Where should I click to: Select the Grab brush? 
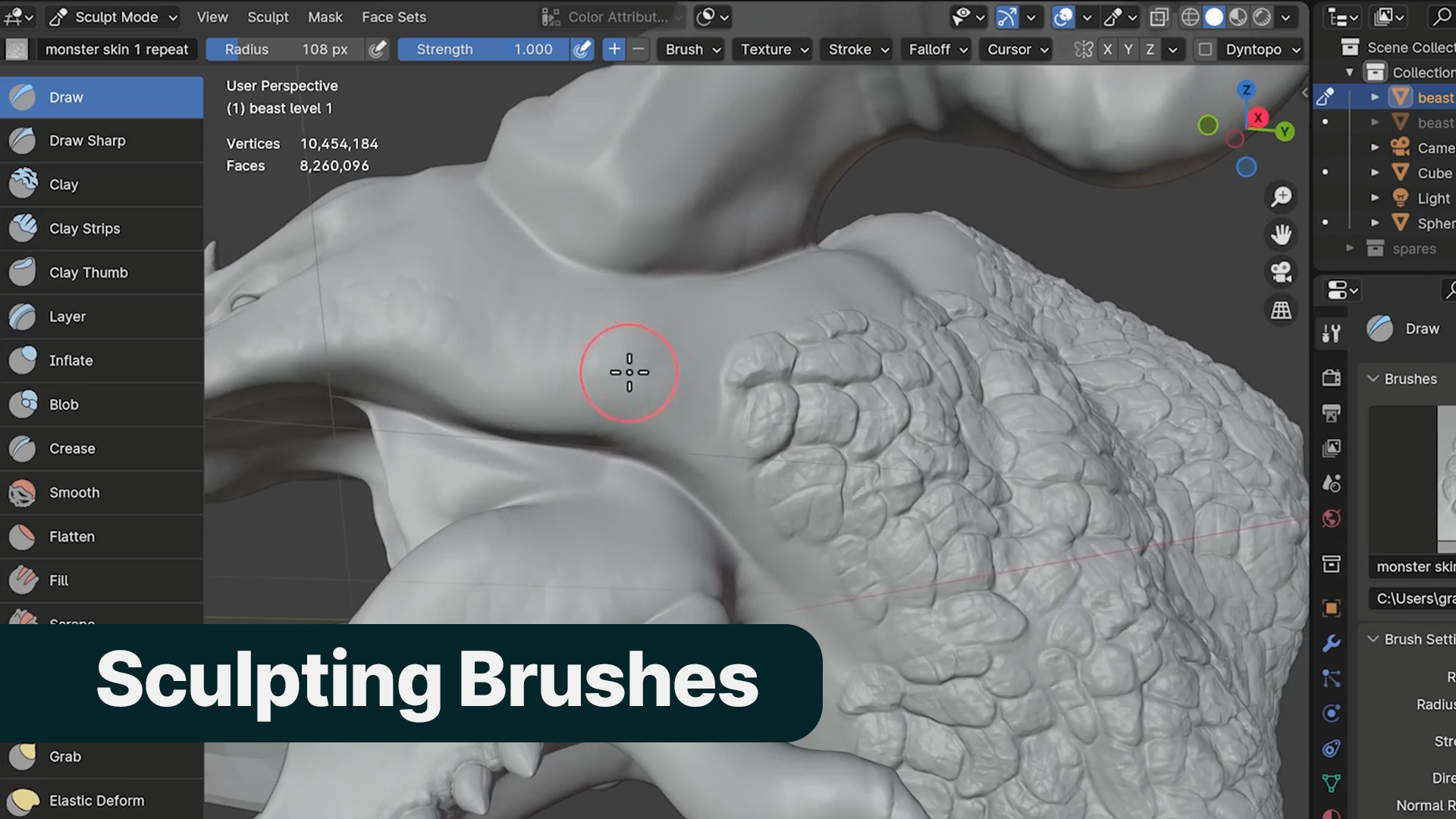pyautogui.click(x=102, y=757)
